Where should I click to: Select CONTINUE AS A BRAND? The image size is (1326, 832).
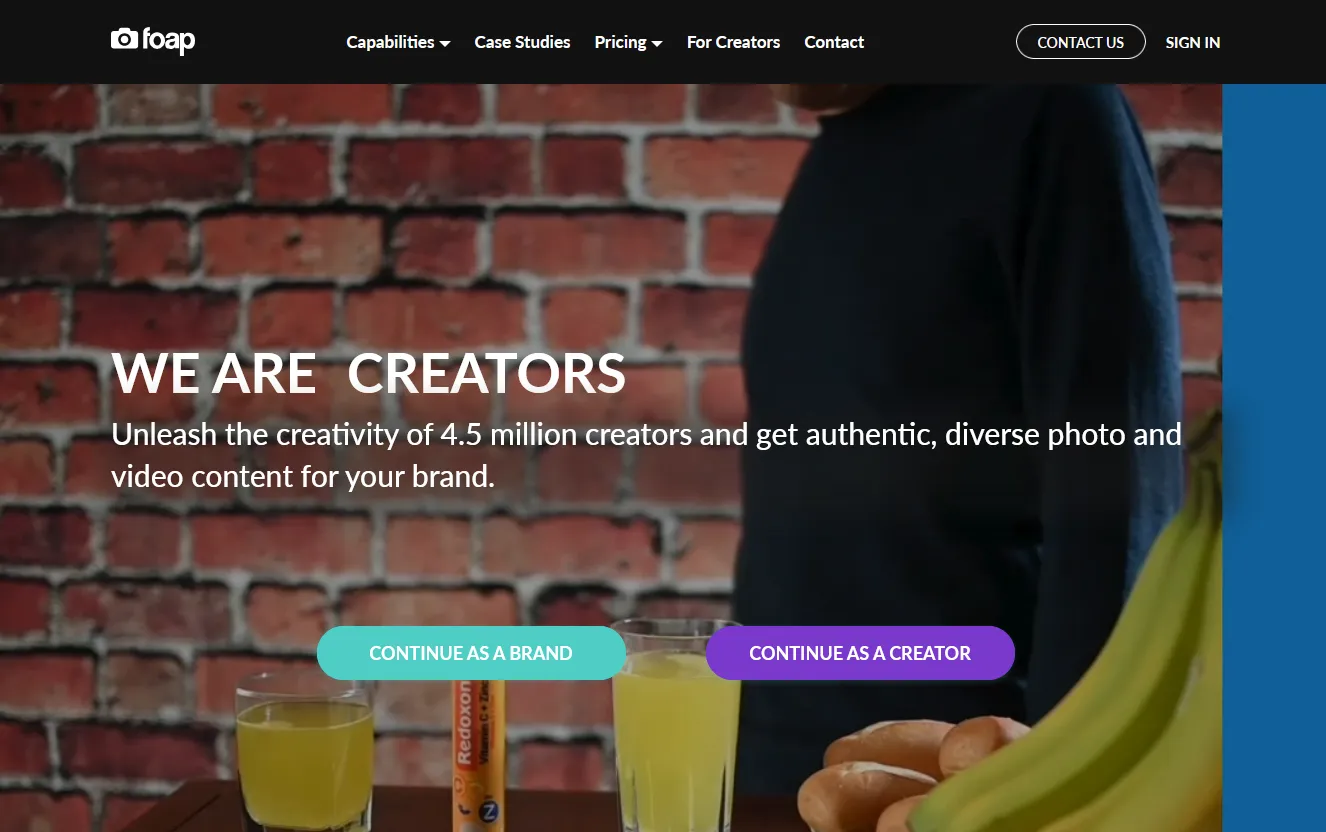(x=471, y=653)
